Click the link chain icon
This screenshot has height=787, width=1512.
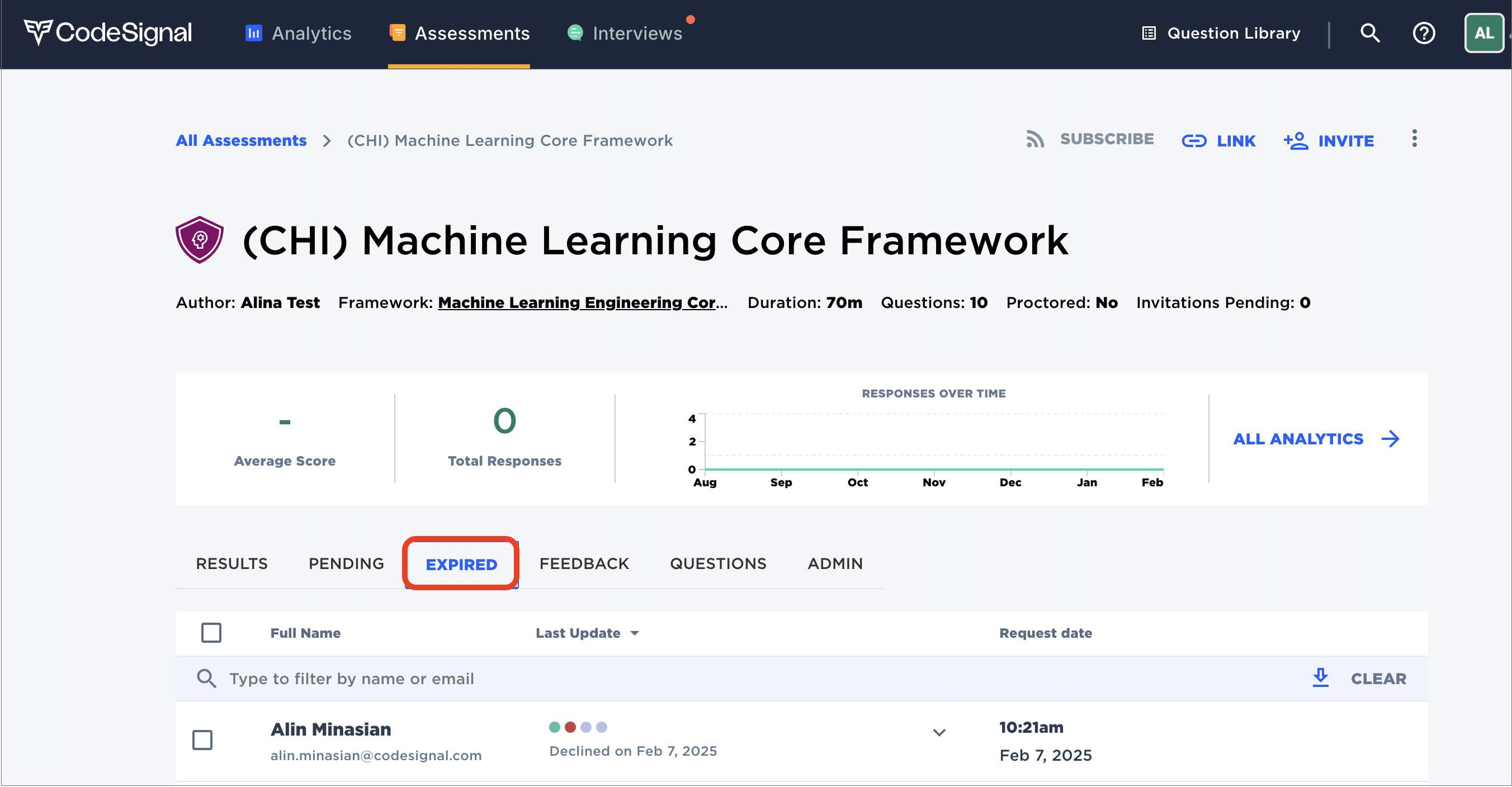1194,141
